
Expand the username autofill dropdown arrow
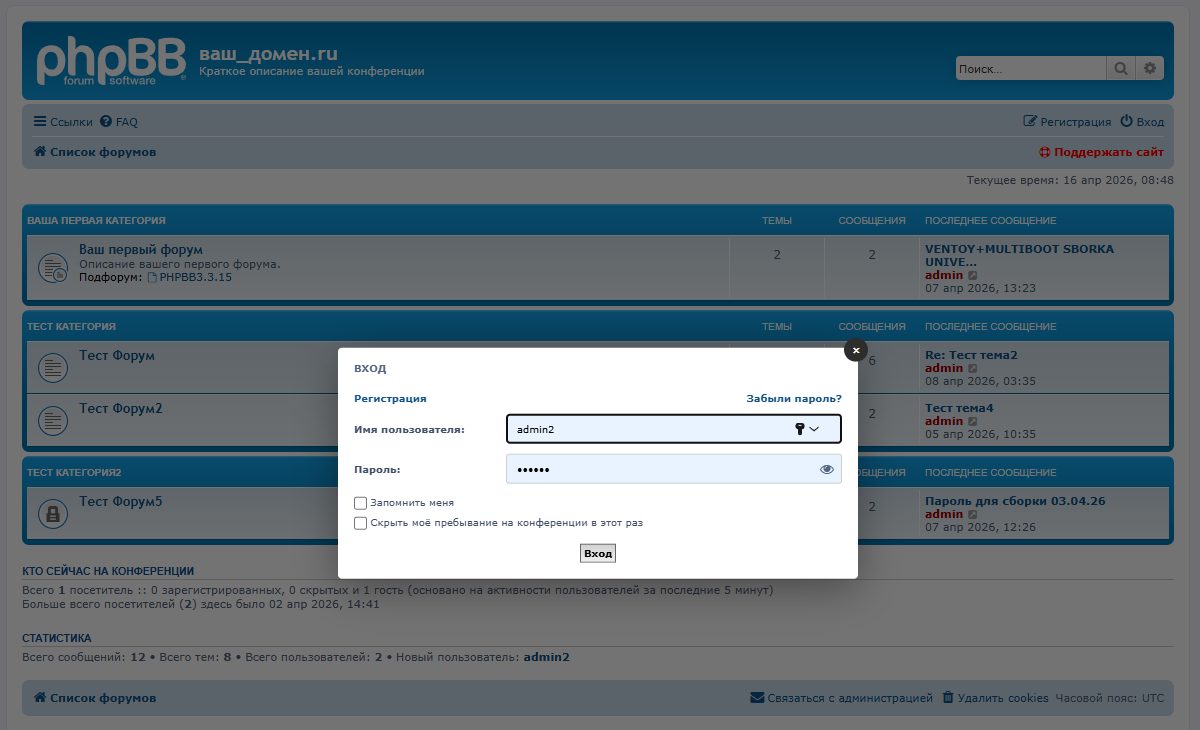pos(815,429)
